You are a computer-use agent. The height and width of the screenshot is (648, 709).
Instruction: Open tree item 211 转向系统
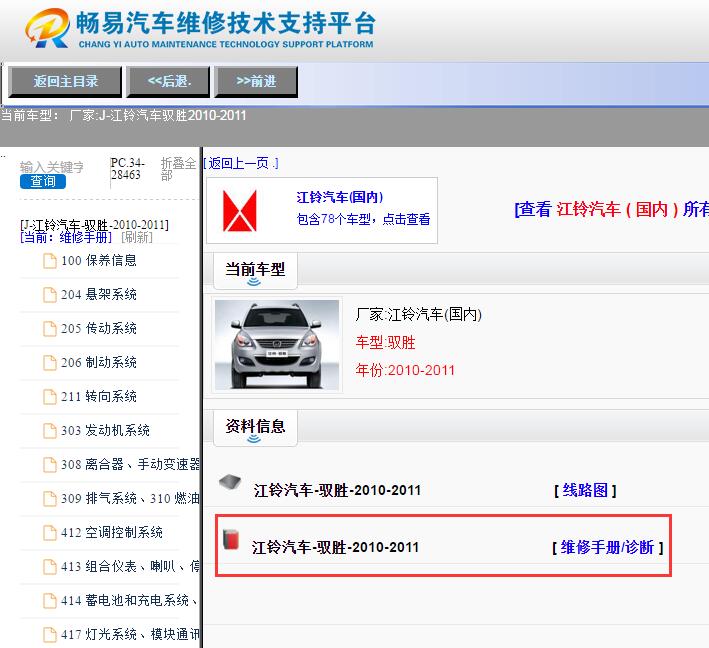[99, 397]
